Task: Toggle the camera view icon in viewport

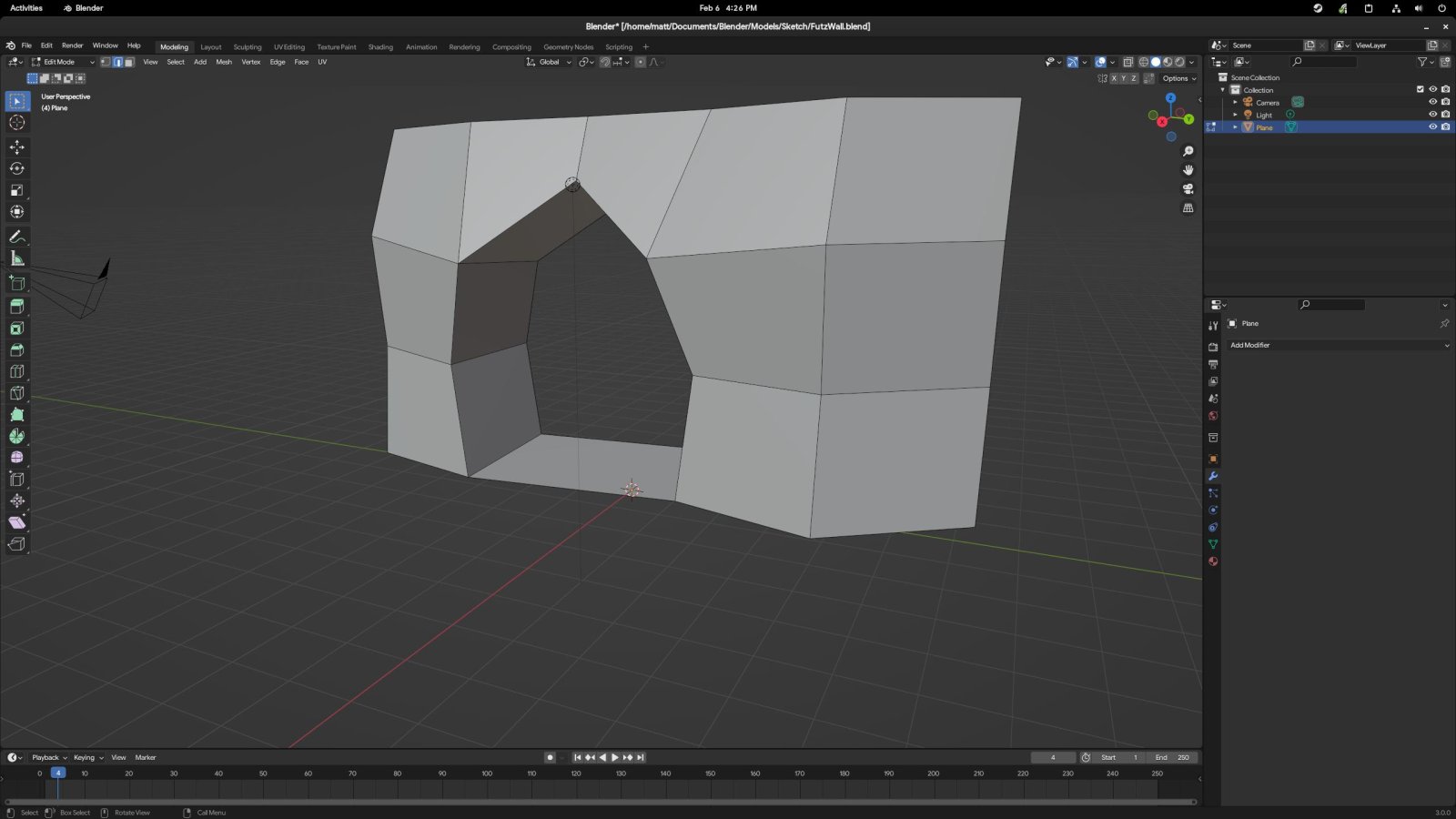Action: click(x=1188, y=189)
